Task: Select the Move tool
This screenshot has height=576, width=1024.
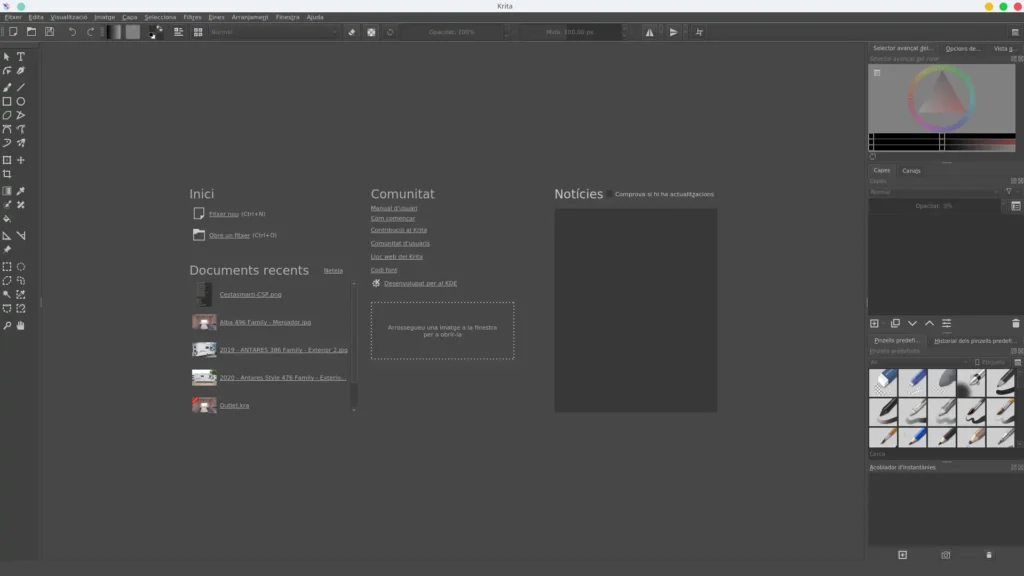Action: tap(21, 160)
